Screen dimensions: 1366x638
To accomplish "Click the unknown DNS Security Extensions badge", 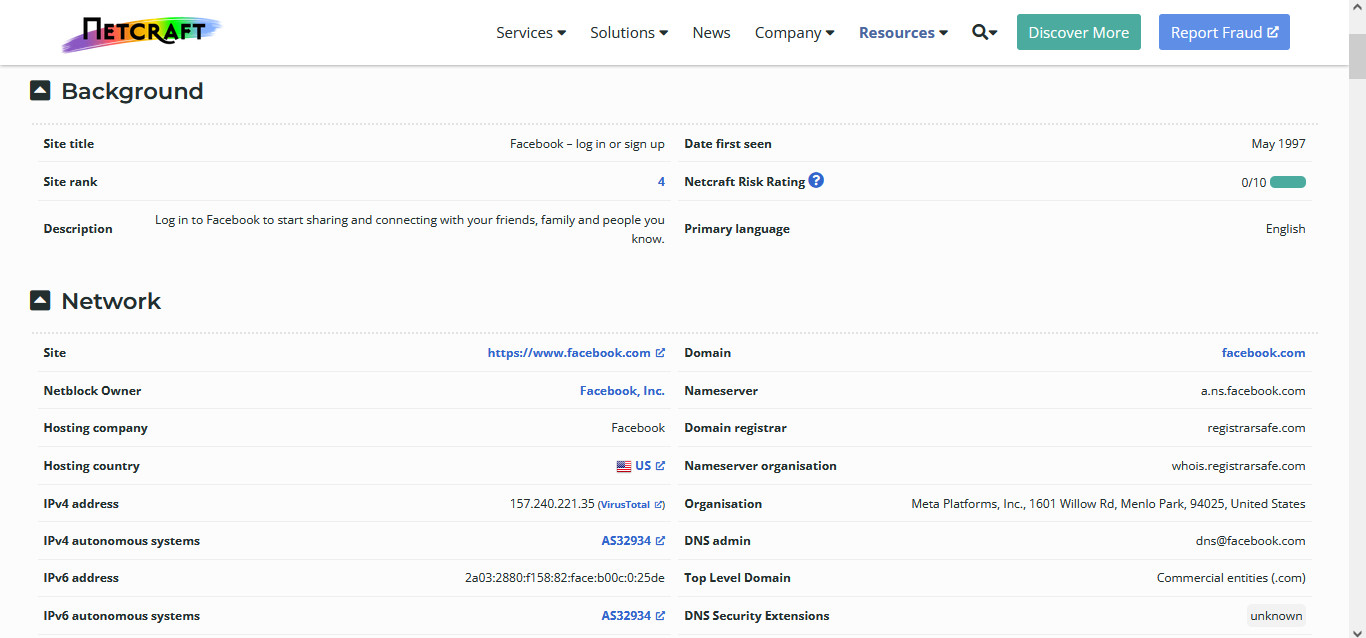I will point(1276,616).
